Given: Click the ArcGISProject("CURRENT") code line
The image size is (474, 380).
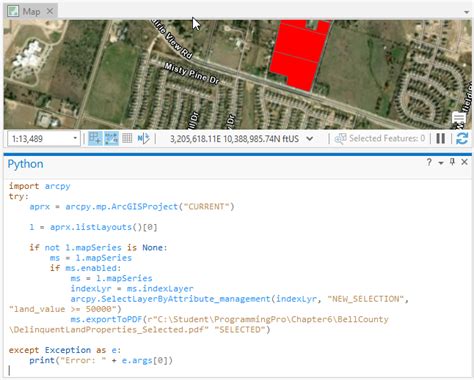Looking at the screenshot, I should click(x=132, y=207).
